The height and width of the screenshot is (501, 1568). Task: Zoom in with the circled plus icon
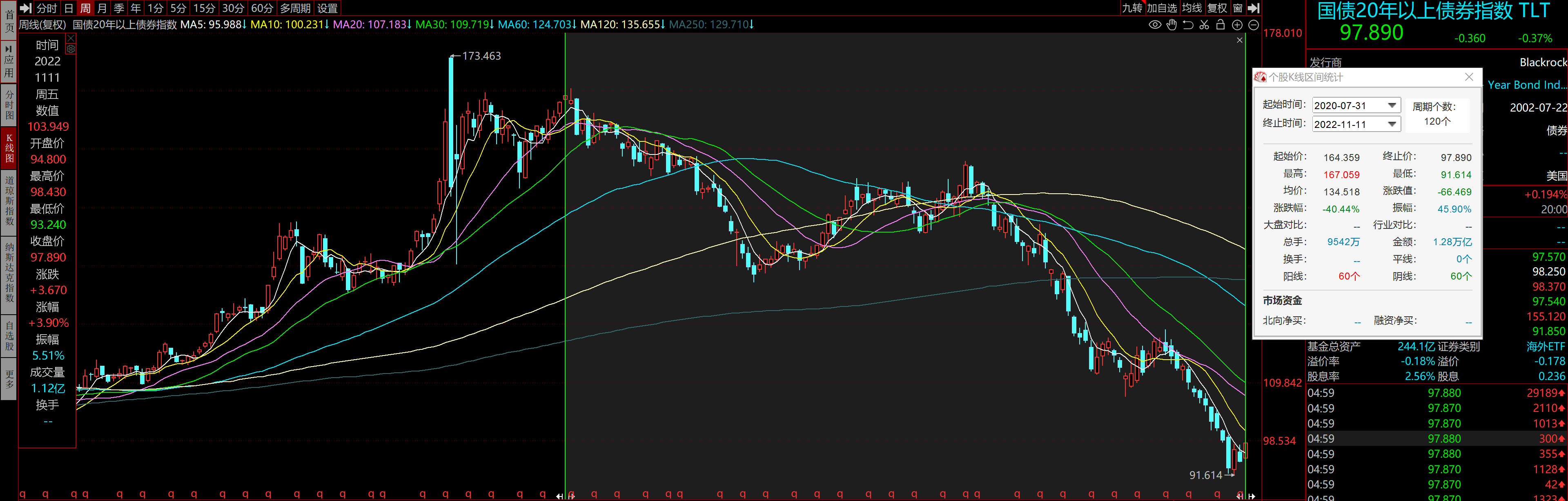pos(1237,25)
